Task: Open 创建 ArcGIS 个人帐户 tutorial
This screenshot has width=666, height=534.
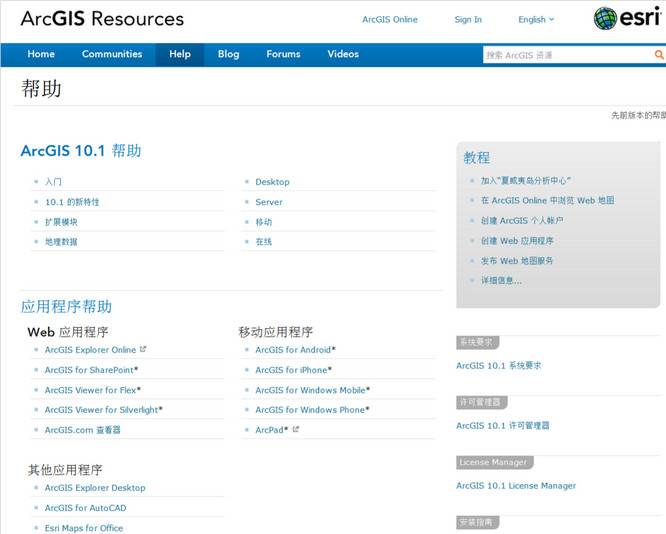Action: click(522, 220)
